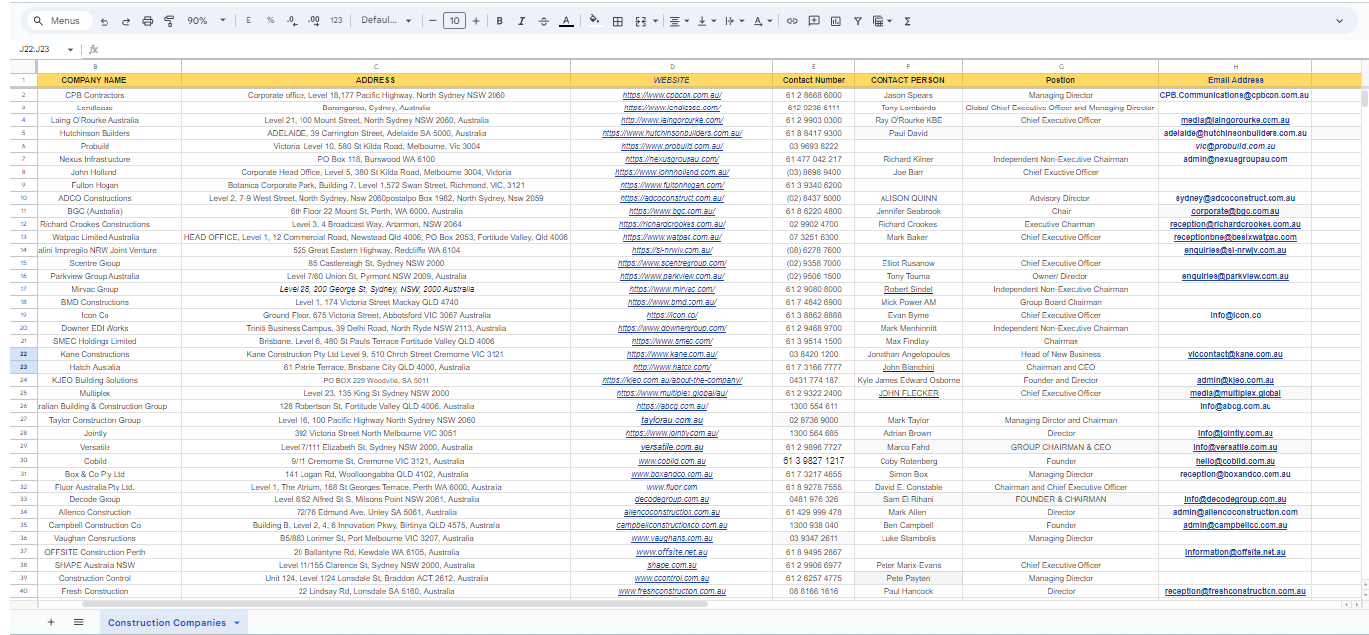Click the GROUP CHAIRMAN & CEO cell
This screenshot has width=1369, height=635.
pos(1060,447)
